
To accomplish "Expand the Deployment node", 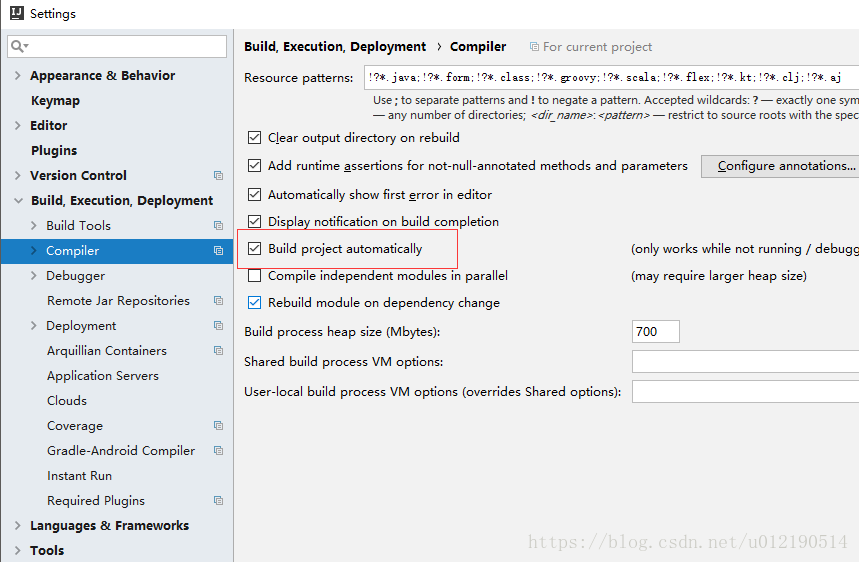I will pos(33,325).
